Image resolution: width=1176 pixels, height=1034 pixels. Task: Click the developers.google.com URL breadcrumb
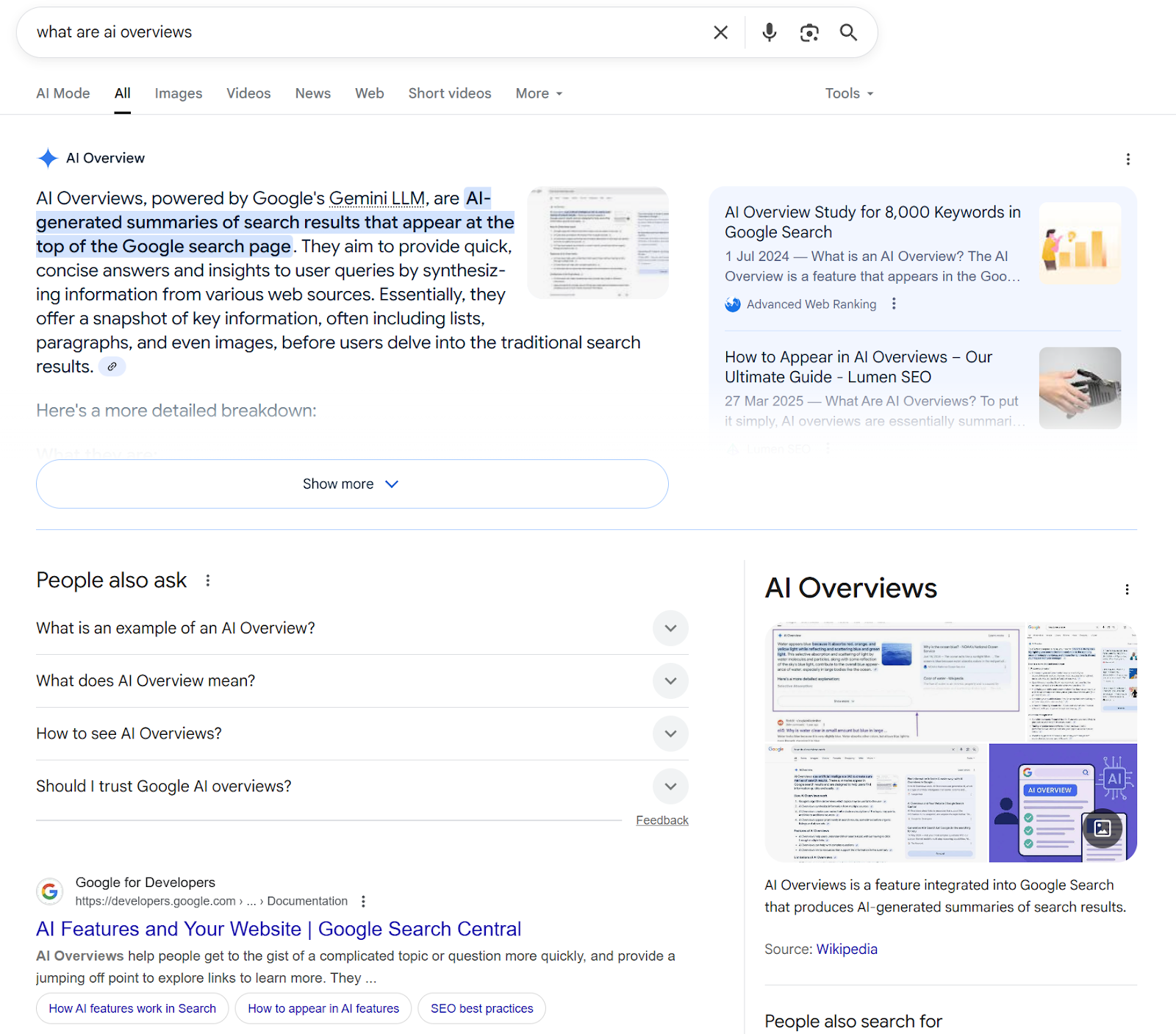(212, 901)
